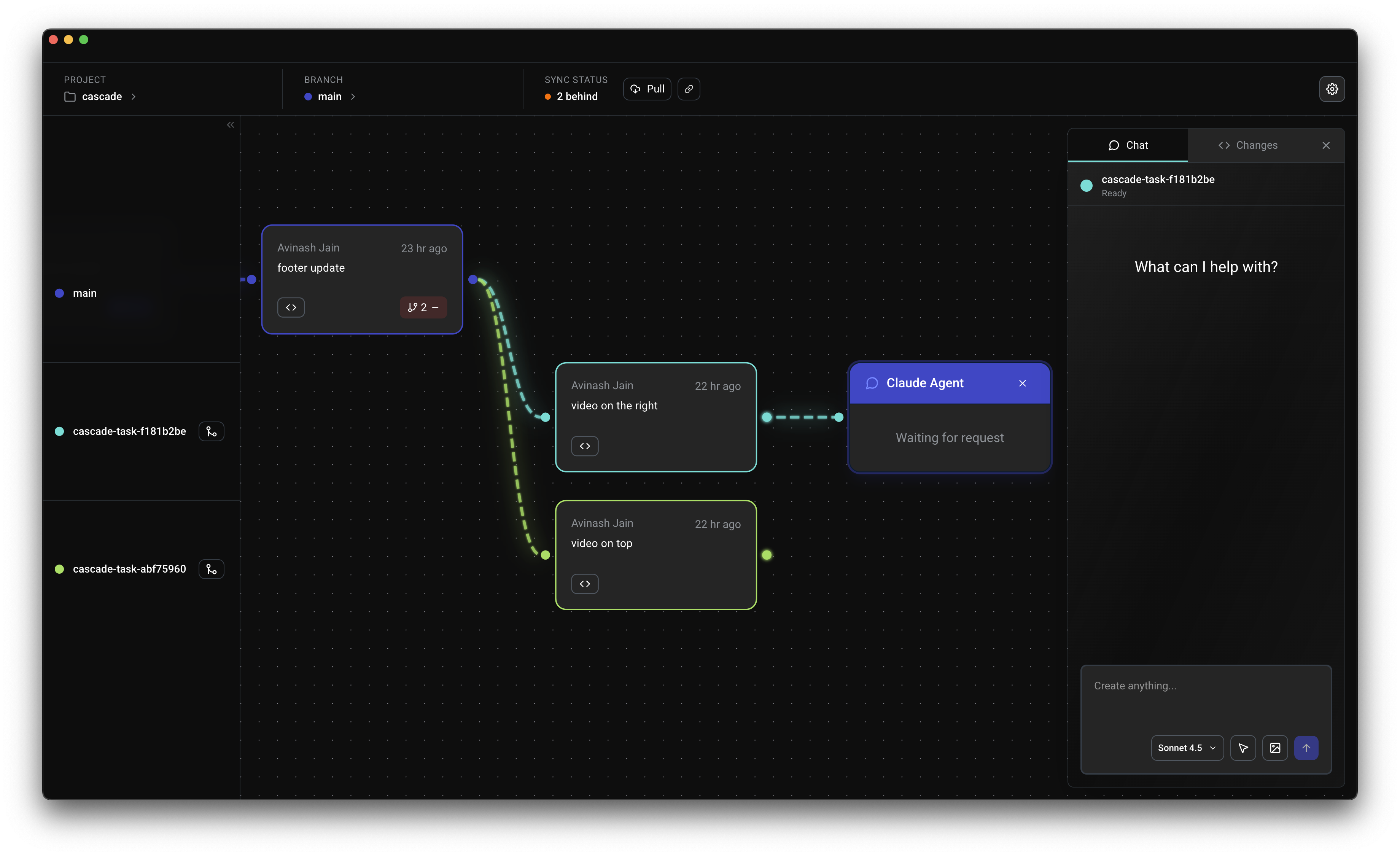Click the branch icon beside cascade-task-f181b2be

coord(211,431)
